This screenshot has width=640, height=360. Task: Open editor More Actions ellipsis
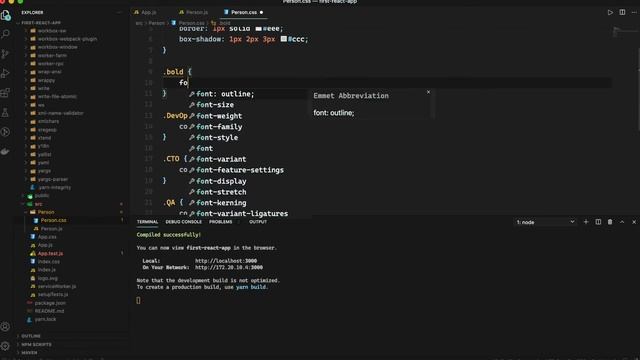click(634, 12)
